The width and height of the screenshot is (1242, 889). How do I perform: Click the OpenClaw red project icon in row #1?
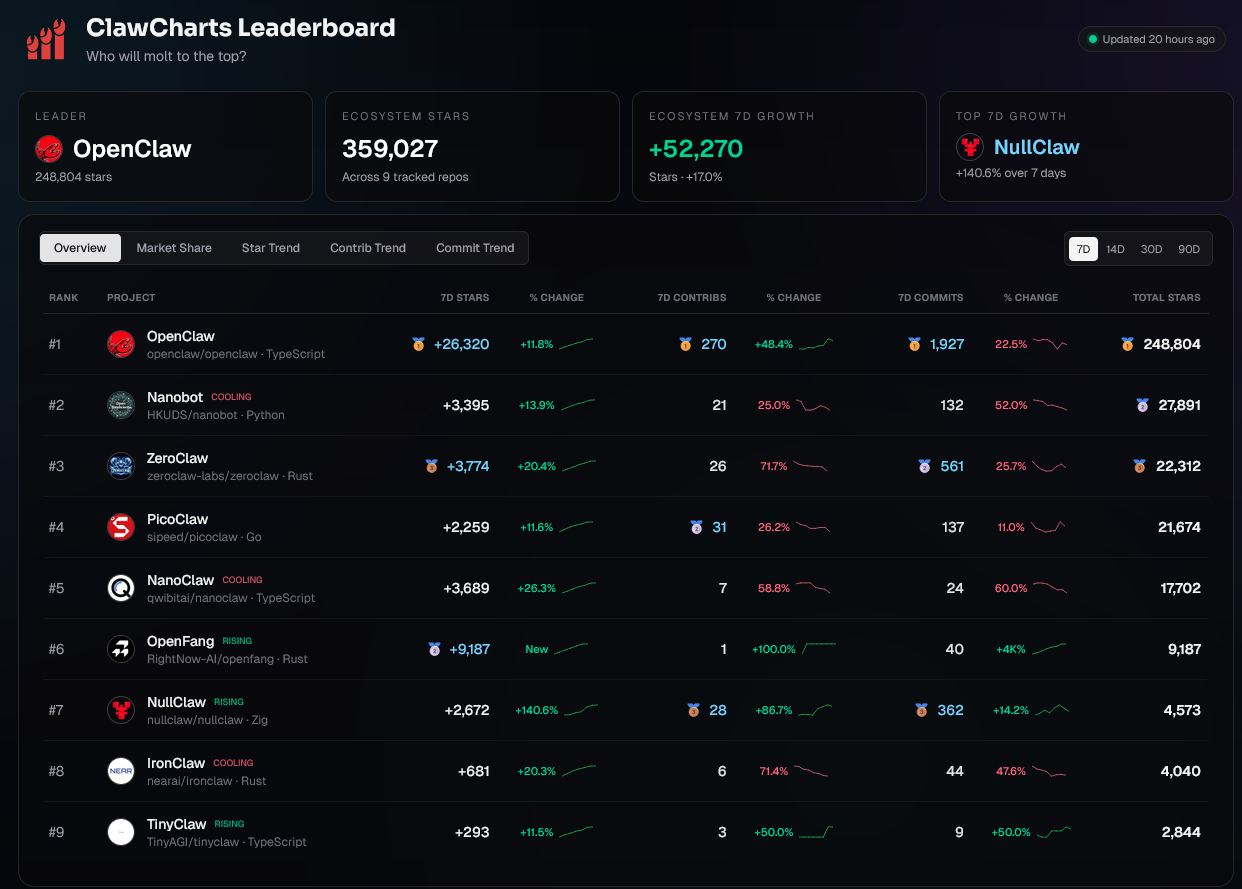(x=121, y=344)
